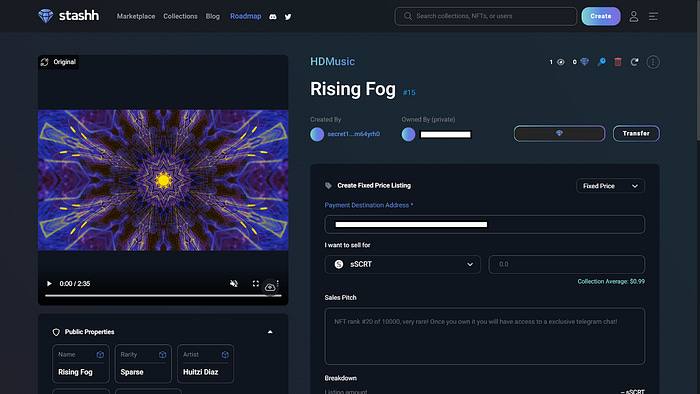Click the red trash delete icon
The height and width of the screenshot is (394, 700).
[618, 62]
